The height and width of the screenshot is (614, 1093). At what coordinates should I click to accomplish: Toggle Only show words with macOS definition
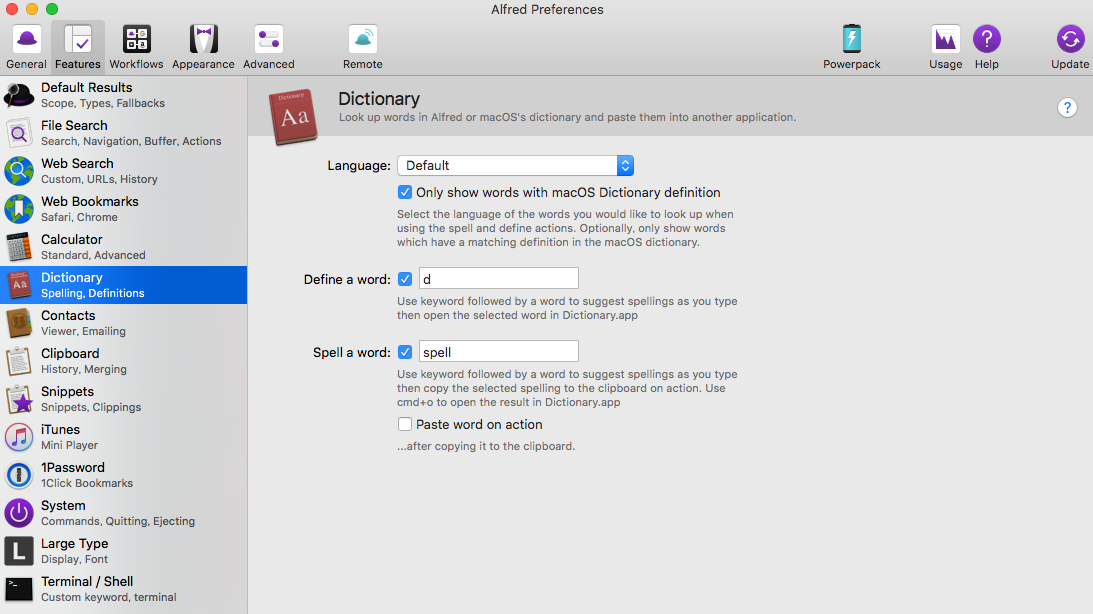pos(404,192)
